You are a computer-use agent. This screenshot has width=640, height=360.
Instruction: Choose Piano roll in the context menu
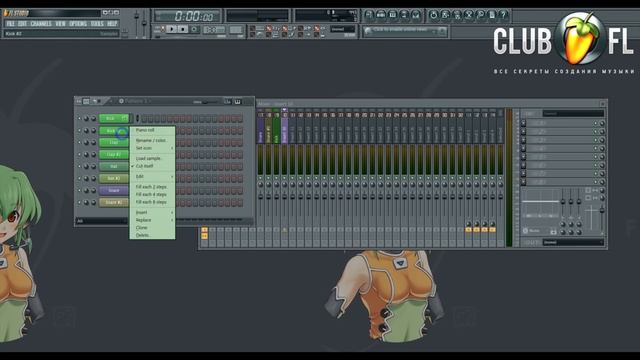152,130
